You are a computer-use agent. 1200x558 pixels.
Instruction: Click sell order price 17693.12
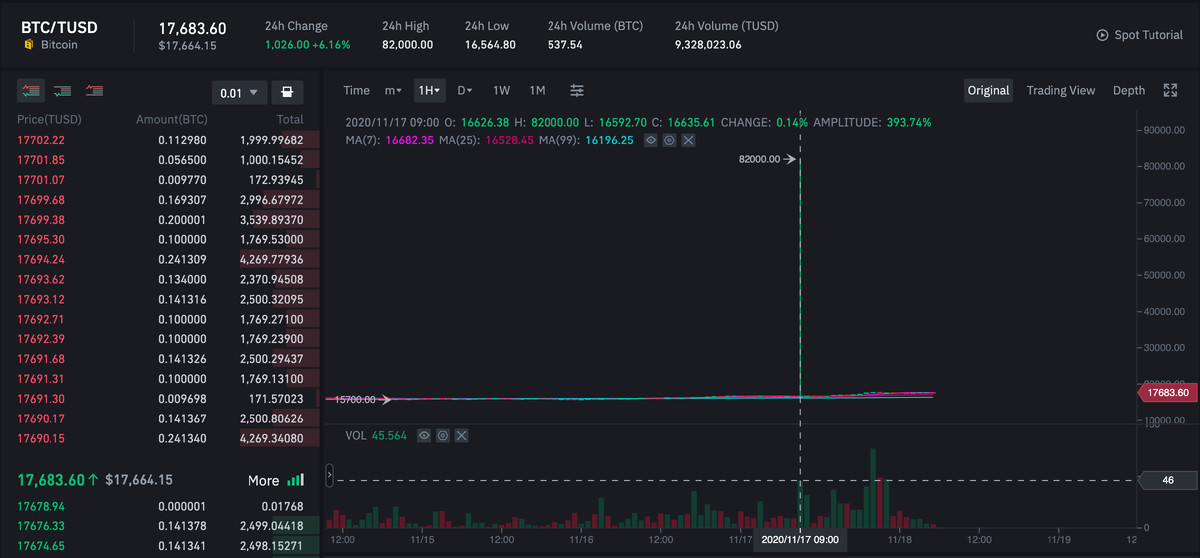41,299
